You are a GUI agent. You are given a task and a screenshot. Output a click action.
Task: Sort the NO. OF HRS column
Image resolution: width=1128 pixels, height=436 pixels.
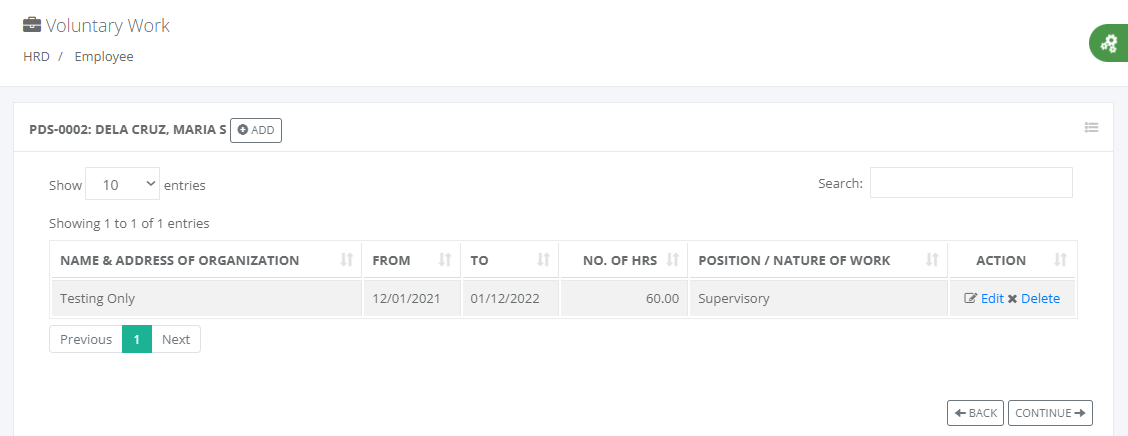point(624,260)
